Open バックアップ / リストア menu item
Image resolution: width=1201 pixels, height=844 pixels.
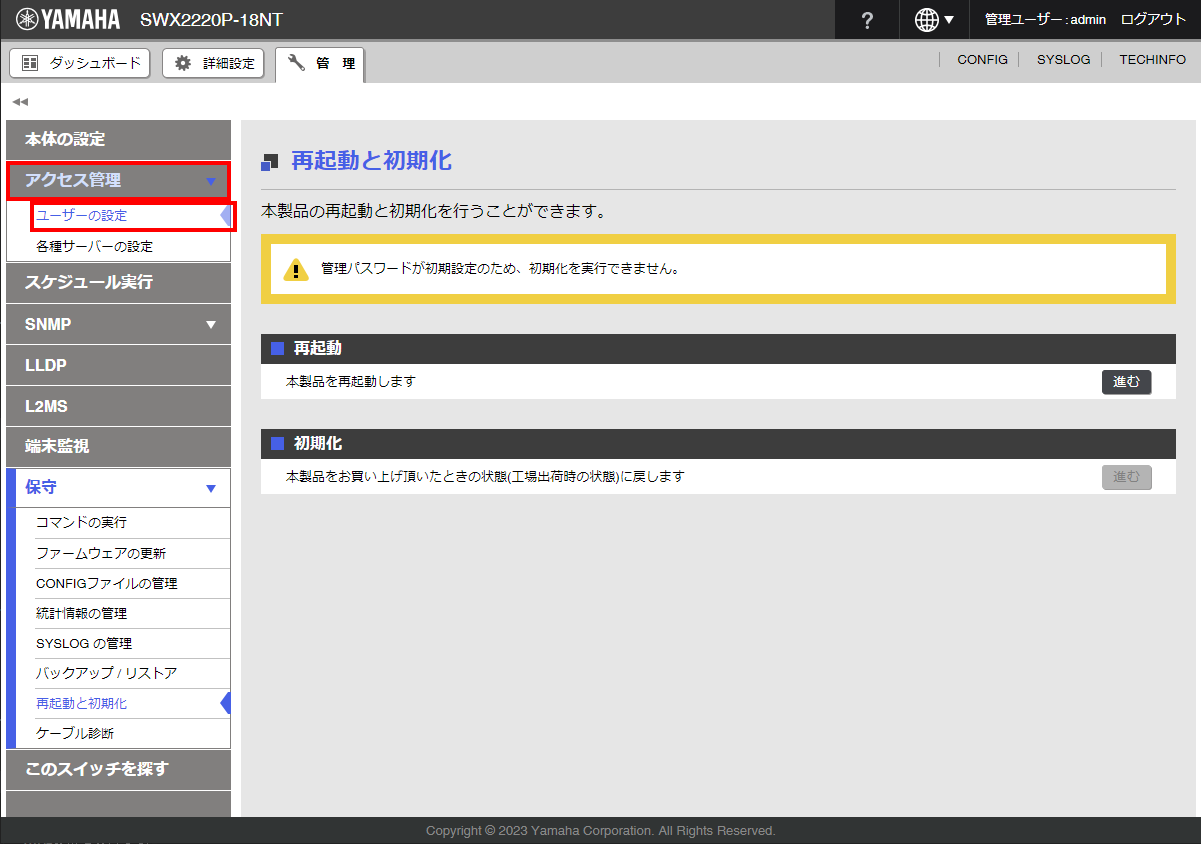106,673
